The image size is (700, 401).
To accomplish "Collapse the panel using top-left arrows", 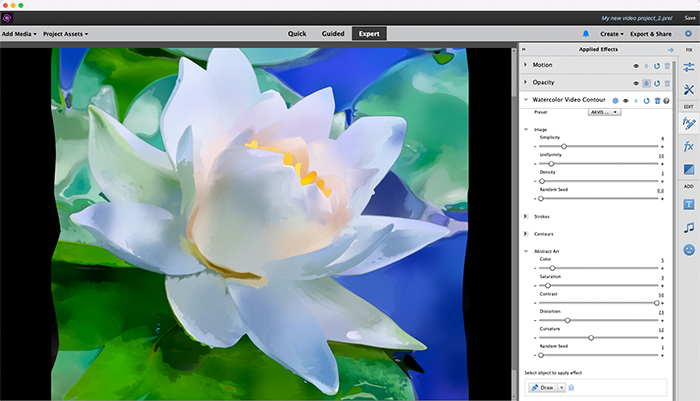I will [x=524, y=49].
